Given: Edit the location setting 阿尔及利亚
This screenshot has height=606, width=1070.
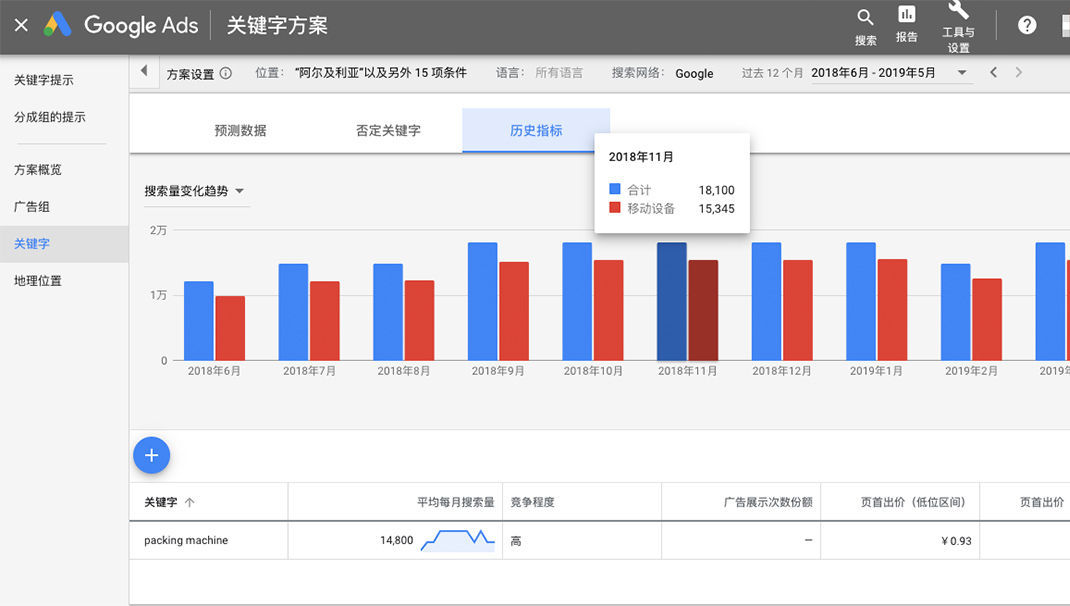Looking at the screenshot, I should point(380,73).
